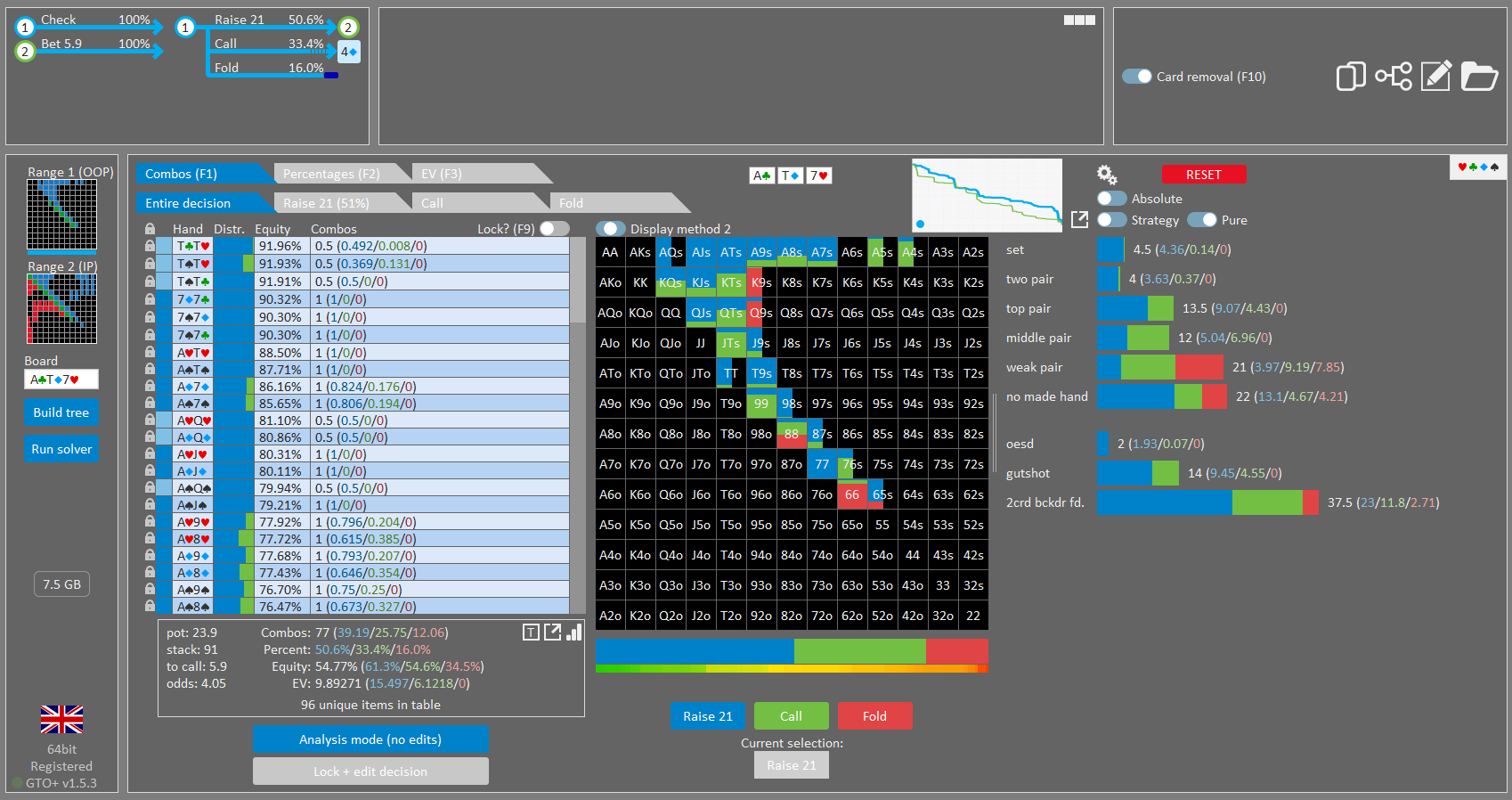This screenshot has height=800, width=1512.
Task: Toggle Display method 2 switch
Action: coord(610,229)
